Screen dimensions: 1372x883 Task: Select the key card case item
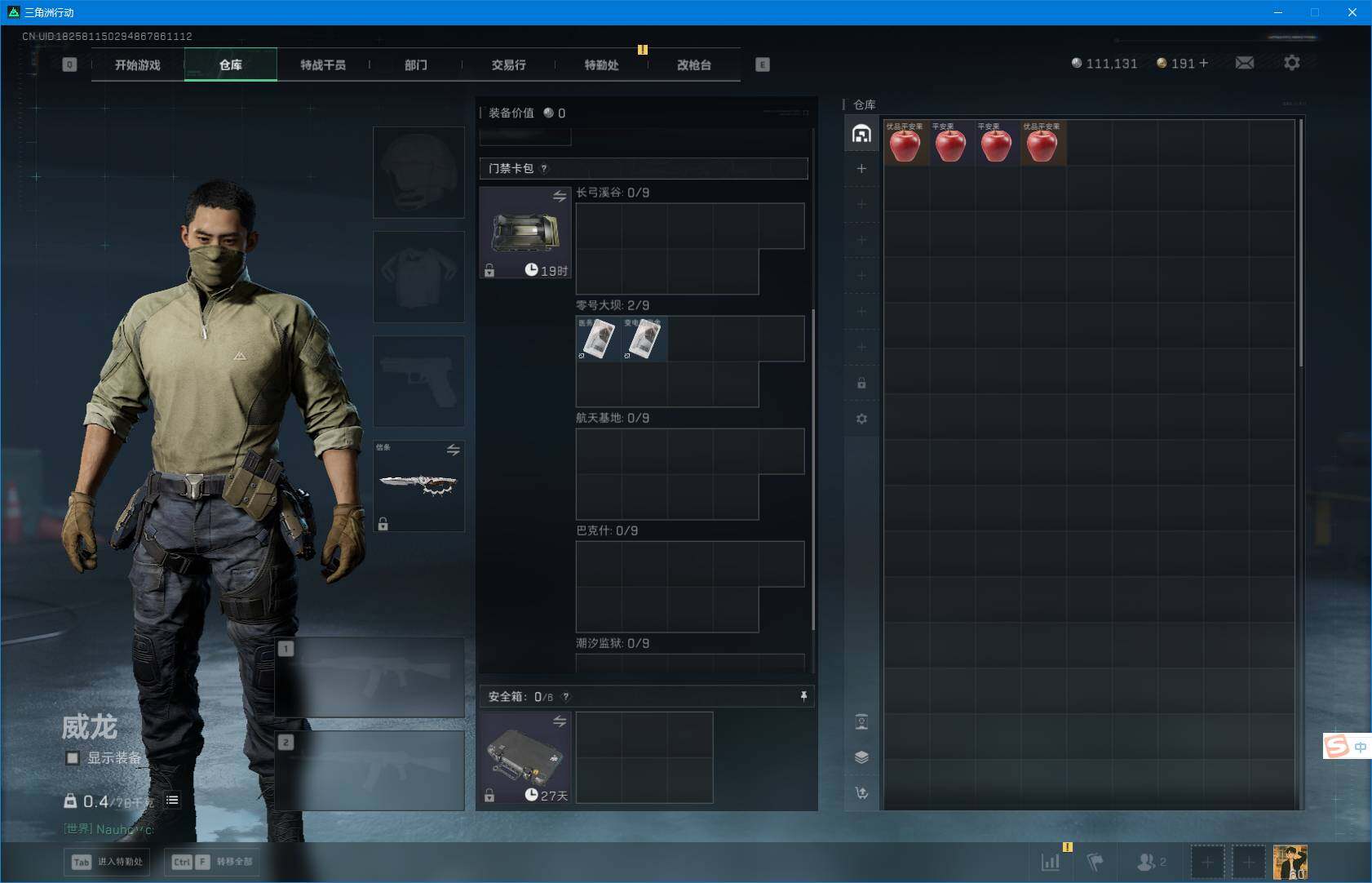[525, 233]
